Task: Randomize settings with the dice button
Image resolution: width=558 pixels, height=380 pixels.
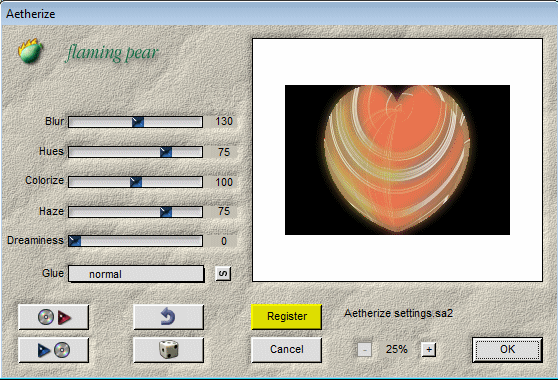Action: point(168,350)
